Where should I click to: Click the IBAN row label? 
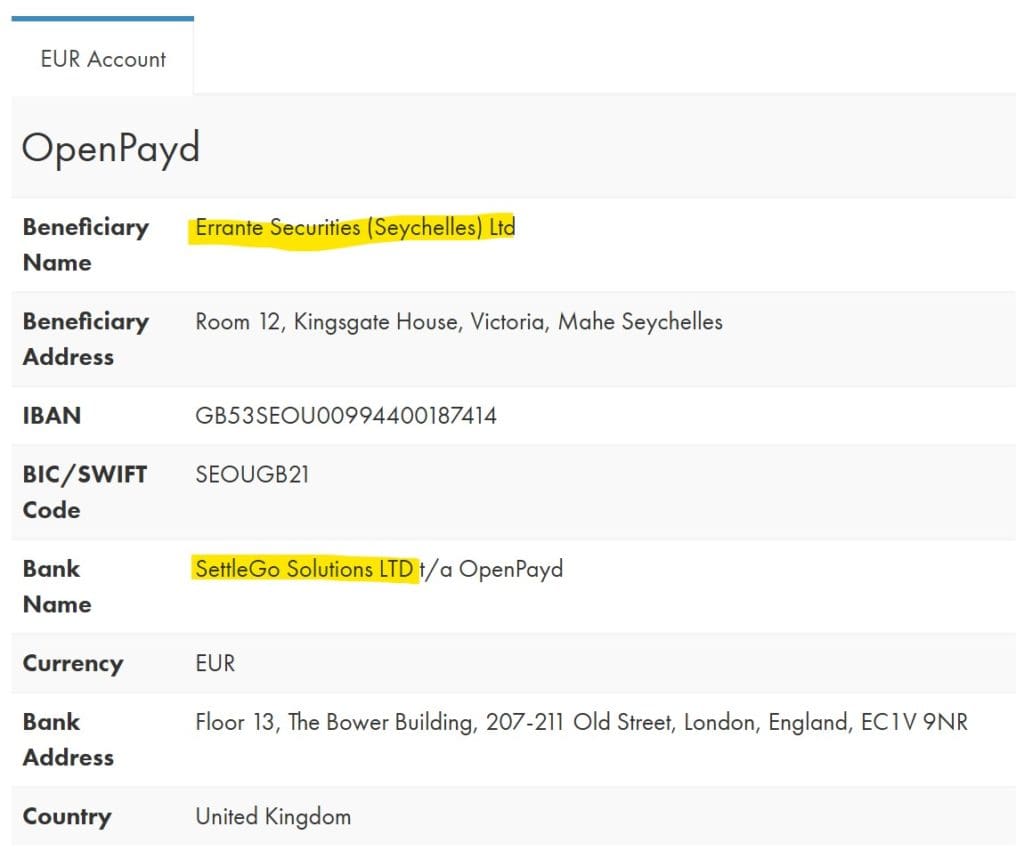click(52, 416)
